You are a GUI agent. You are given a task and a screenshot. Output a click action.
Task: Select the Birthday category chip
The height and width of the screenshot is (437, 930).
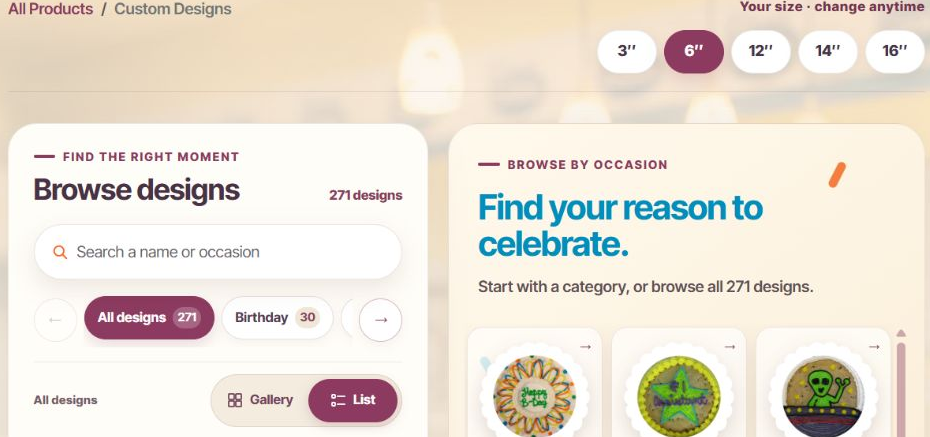tap(278, 318)
